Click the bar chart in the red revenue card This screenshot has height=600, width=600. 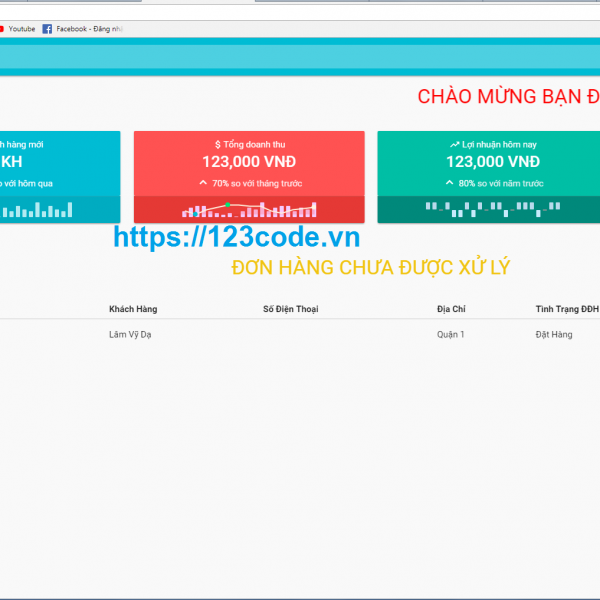[249, 210]
